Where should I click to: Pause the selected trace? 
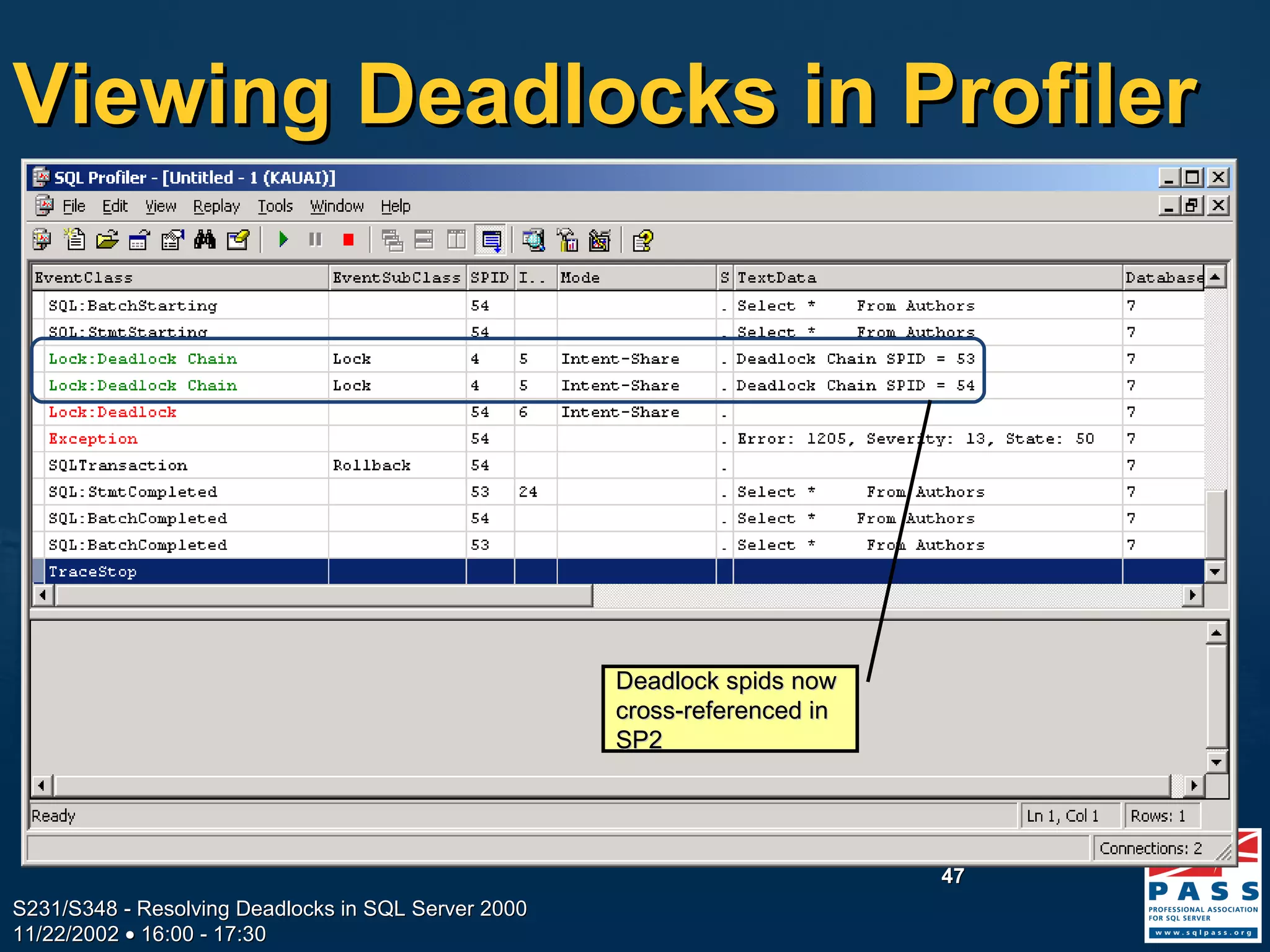(x=316, y=240)
